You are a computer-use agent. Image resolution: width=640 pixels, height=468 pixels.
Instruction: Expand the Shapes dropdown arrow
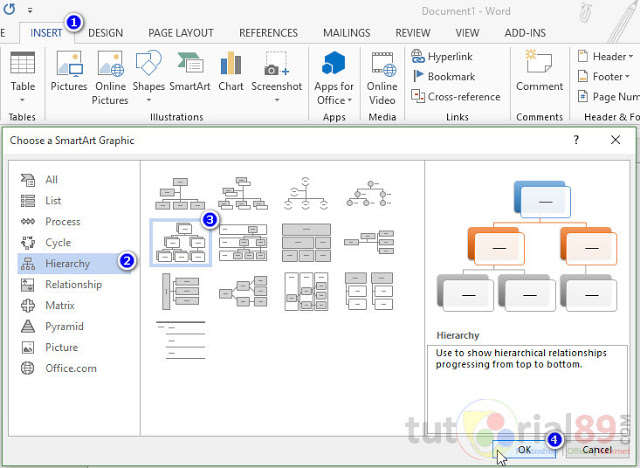pos(149,100)
